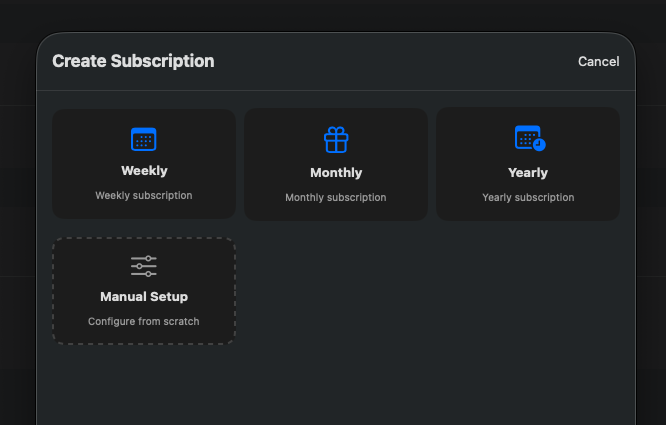Screen dimensions: 666x425
Task: Click the Manual Setup sliders icon
Action: [144, 266]
